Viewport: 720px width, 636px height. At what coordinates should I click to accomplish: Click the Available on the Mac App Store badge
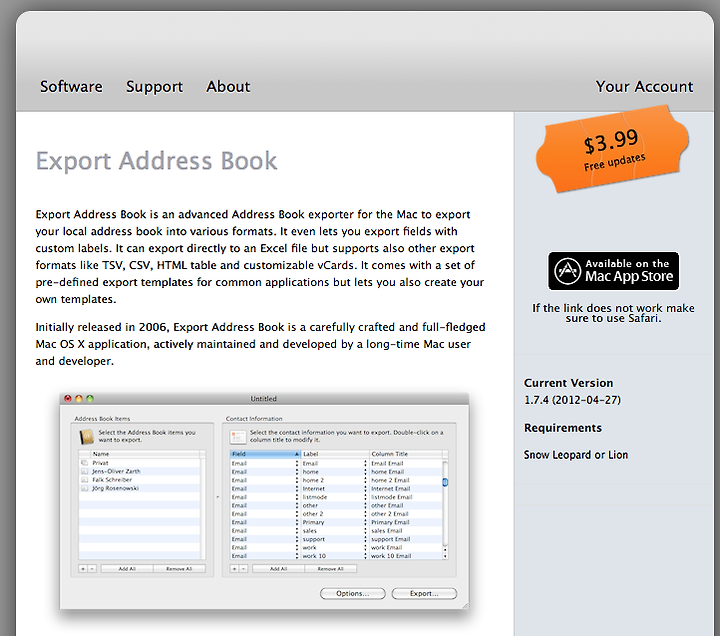click(x=613, y=271)
